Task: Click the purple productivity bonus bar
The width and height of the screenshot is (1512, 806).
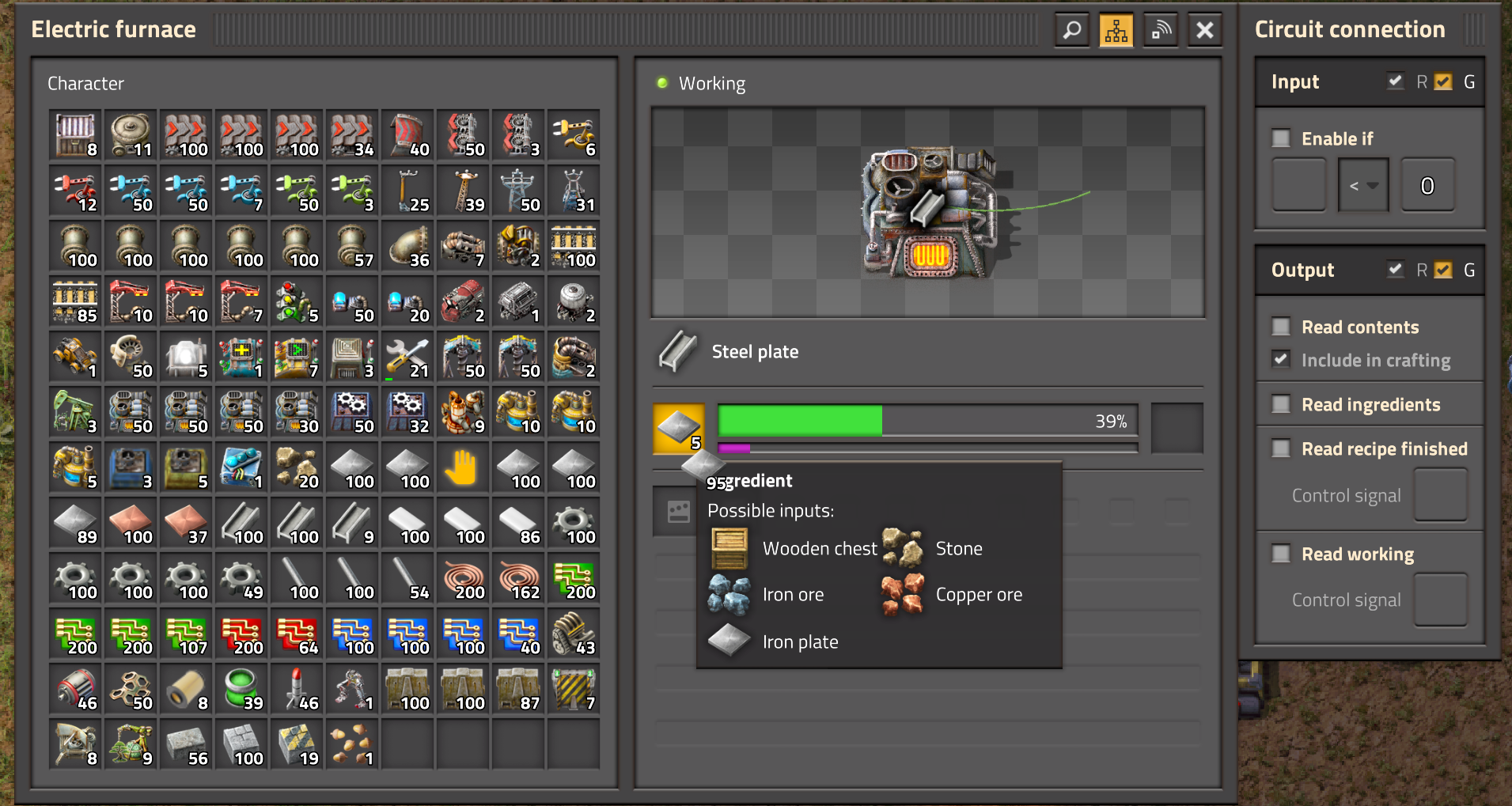Action: [x=927, y=448]
